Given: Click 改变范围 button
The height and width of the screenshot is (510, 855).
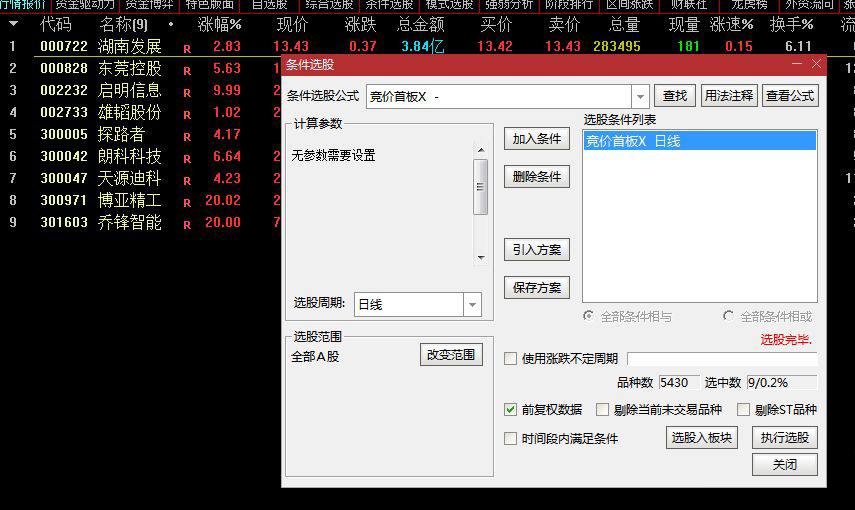Looking at the screenshot, I should [451, 355].
